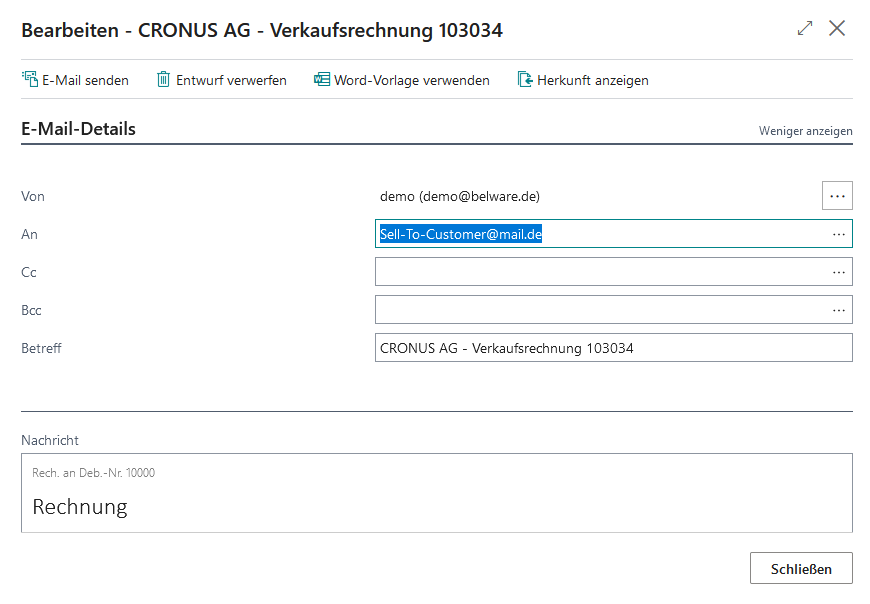Click the Herkunft anzeigen icon
The width and height of the screenshot is (870, 604).
pos(525,80)
